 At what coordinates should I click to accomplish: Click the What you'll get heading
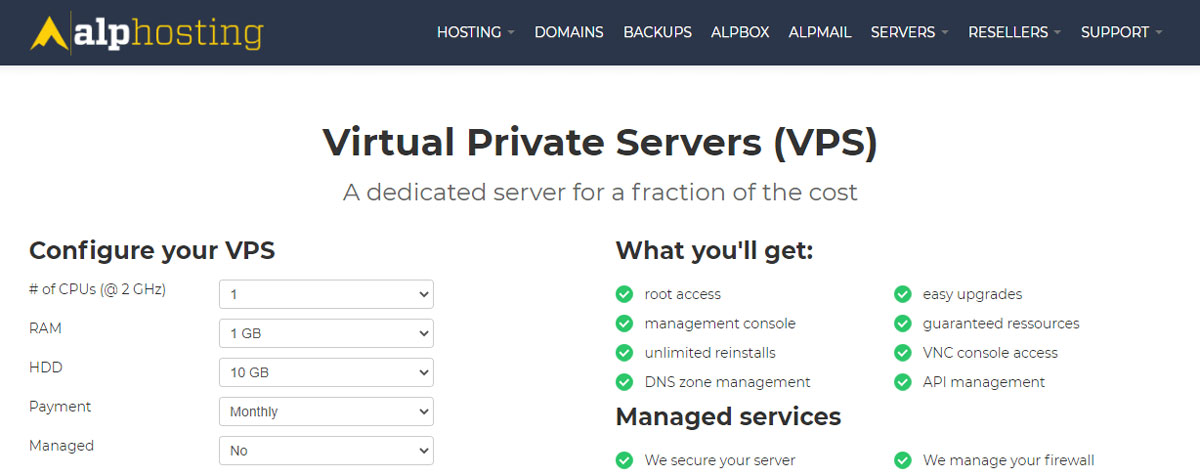[x=714, y=250]
